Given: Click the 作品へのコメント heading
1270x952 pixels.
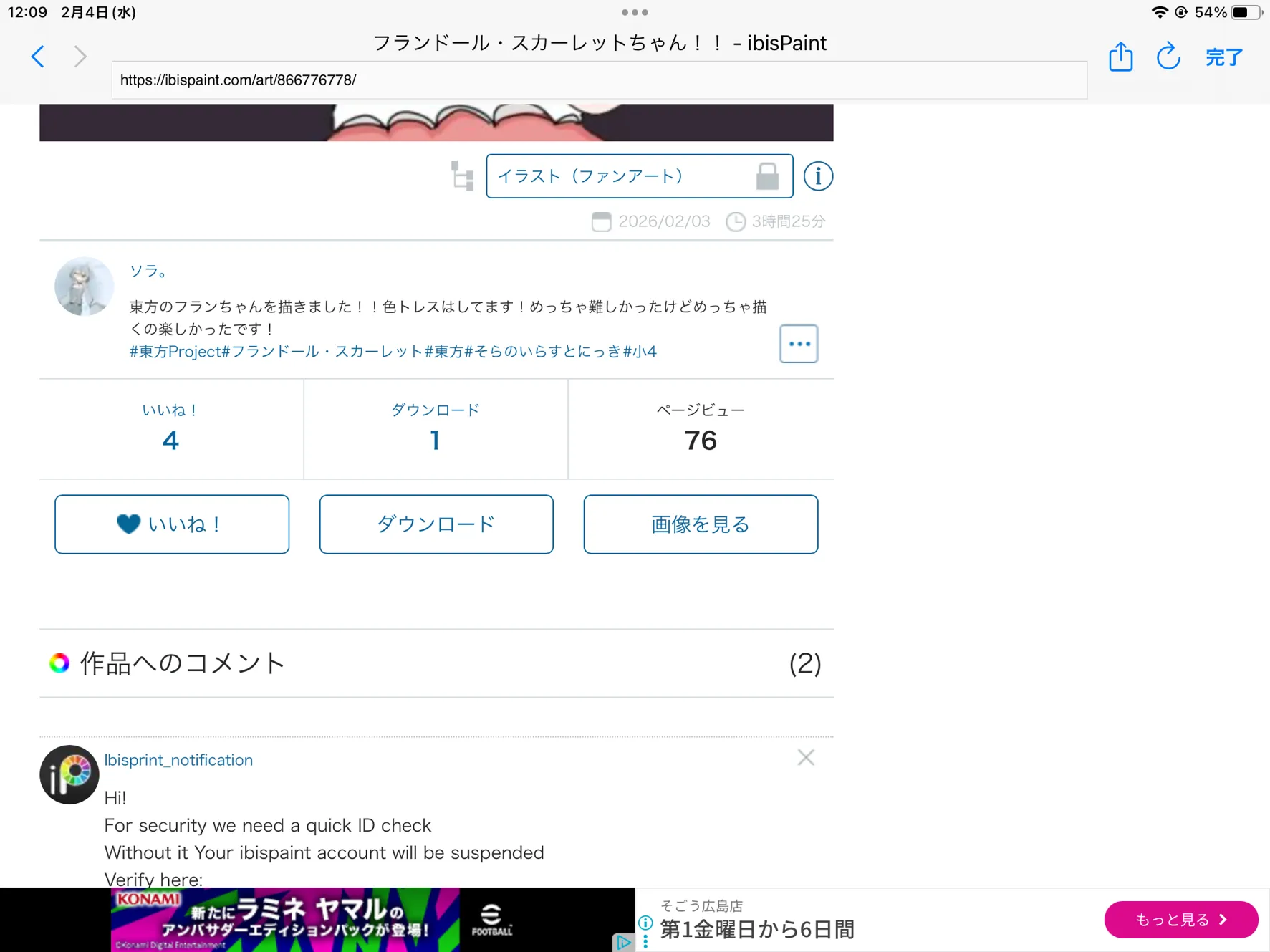Looking at the screenshot, I should point(183,663).
